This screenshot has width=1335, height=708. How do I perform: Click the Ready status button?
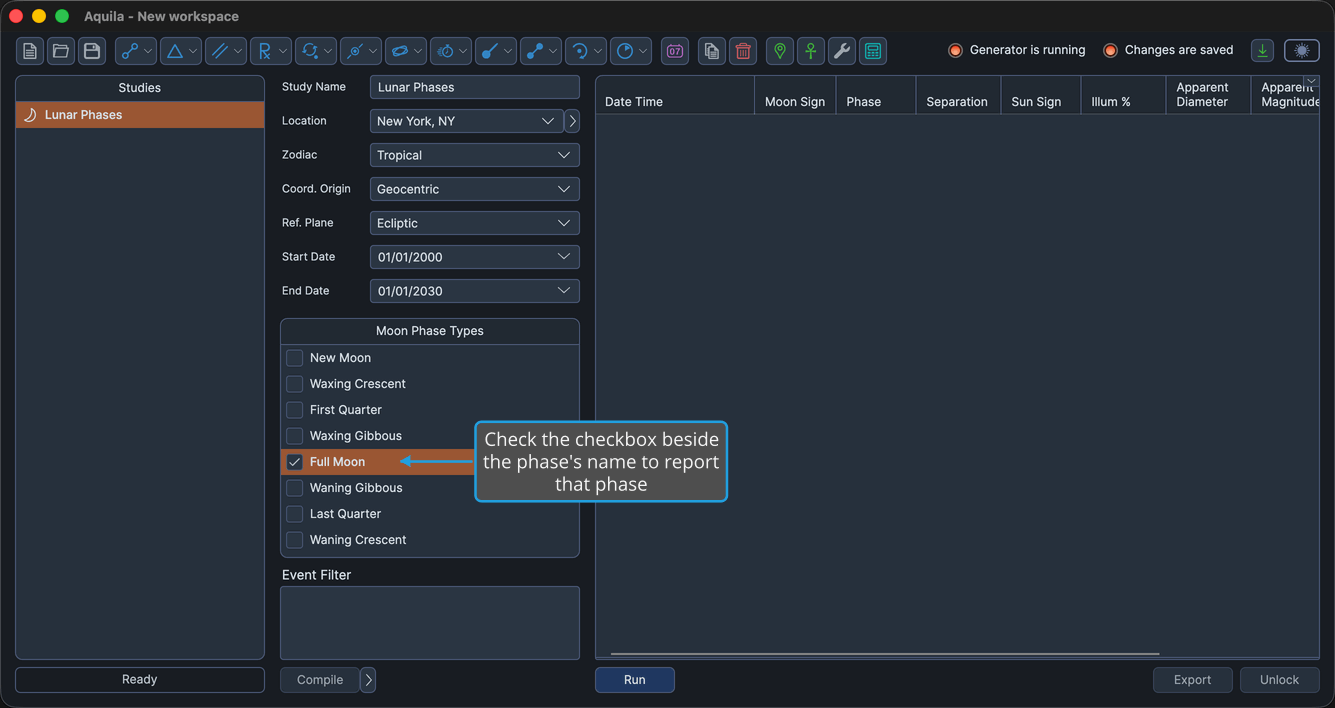[x=140, y=680]
